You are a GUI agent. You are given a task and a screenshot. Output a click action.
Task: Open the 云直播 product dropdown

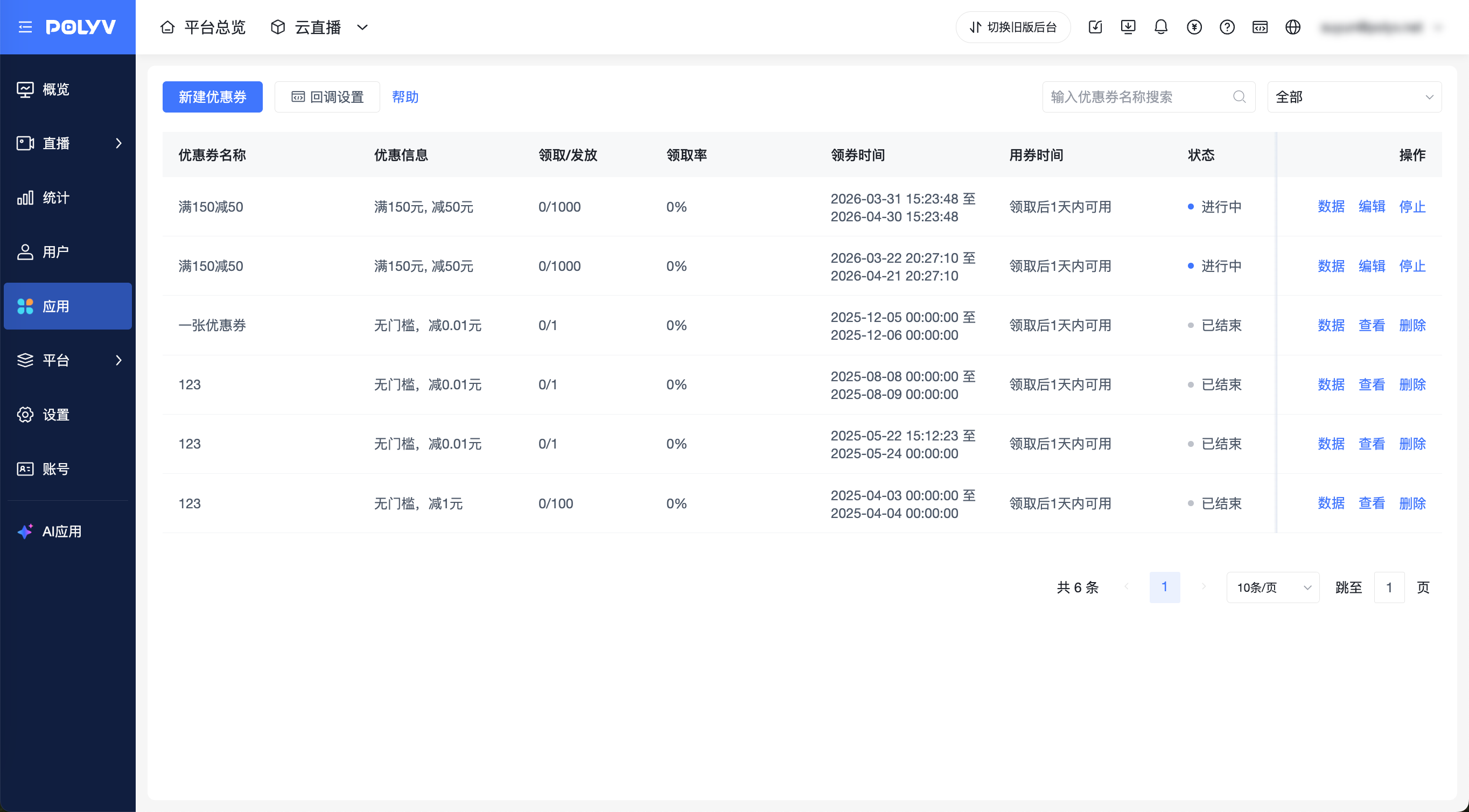(319, 27)
